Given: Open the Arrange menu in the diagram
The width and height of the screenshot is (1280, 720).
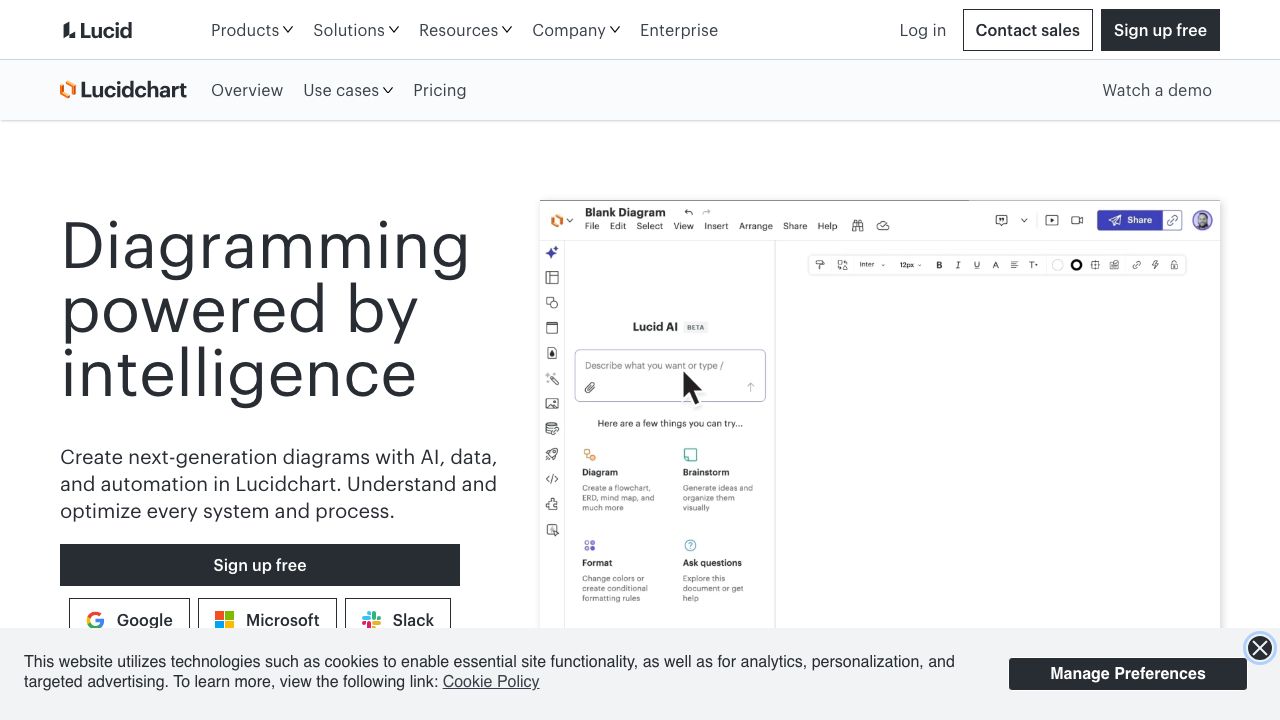Looking at the screenshot, I should 756,226.
